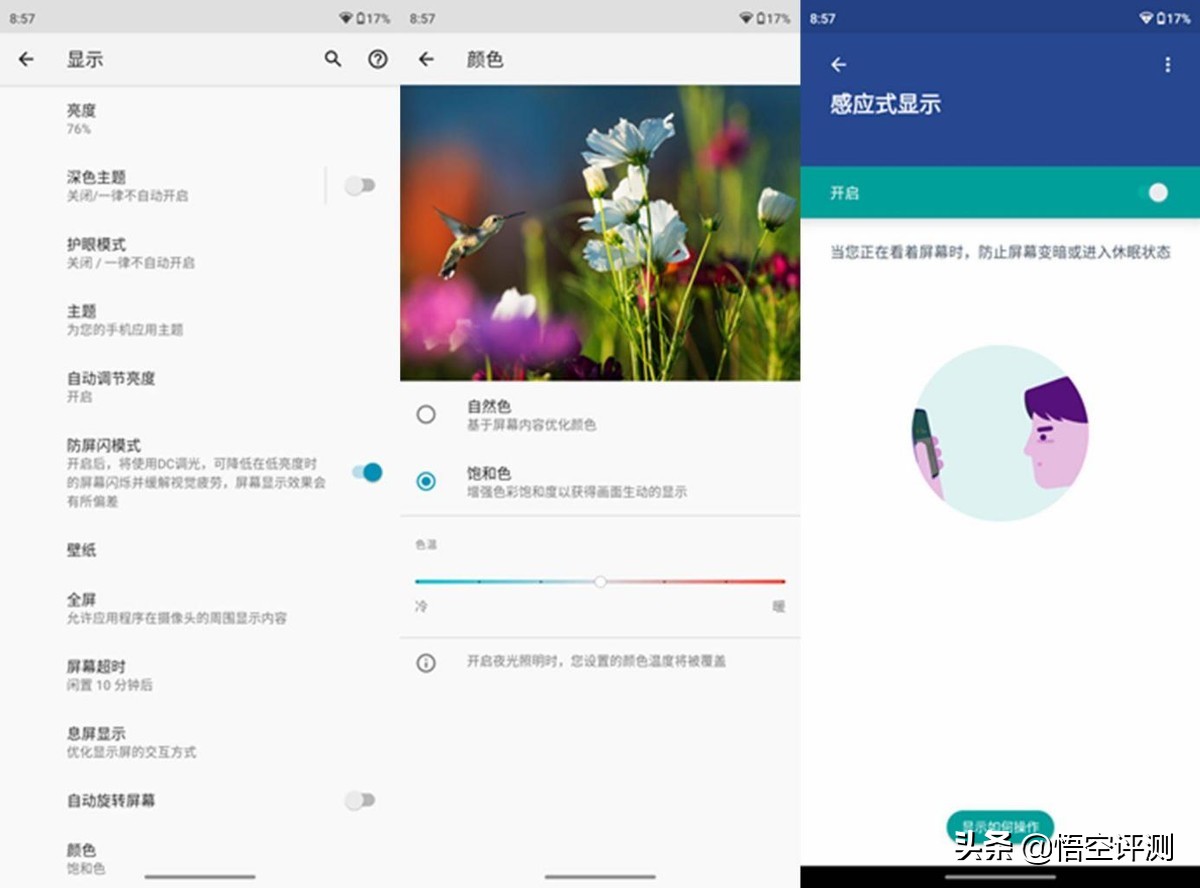Open the help icon next to search
This screenshot has width=1200, height=888.
pyautogui.click(x=377, y=60)
